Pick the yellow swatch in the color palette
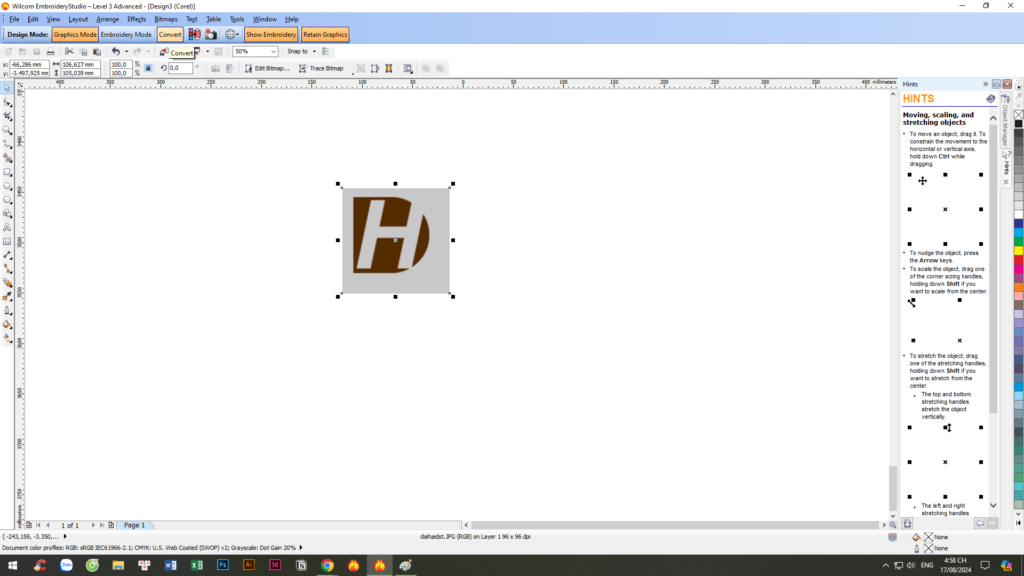Image resolution: width=1024 pixels, height=576 pixels. point(1018,251)
